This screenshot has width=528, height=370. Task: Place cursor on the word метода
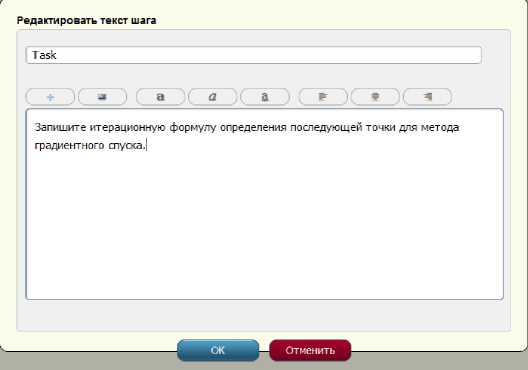440,128
